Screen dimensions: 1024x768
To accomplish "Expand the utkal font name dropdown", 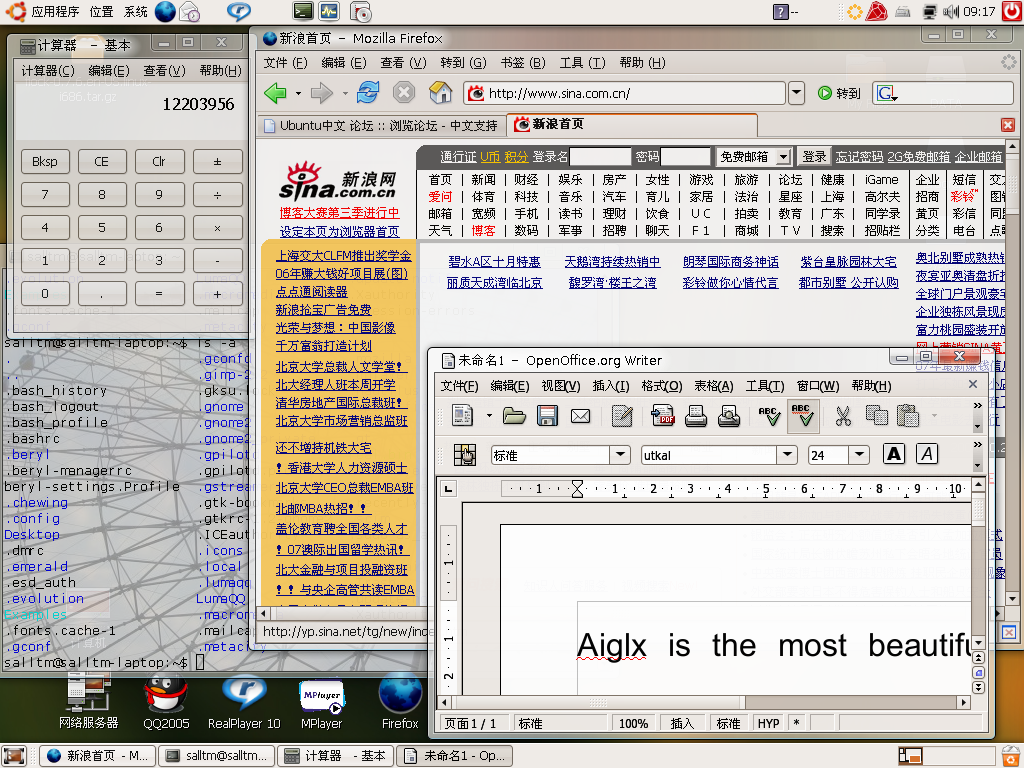I will (787, 455).
